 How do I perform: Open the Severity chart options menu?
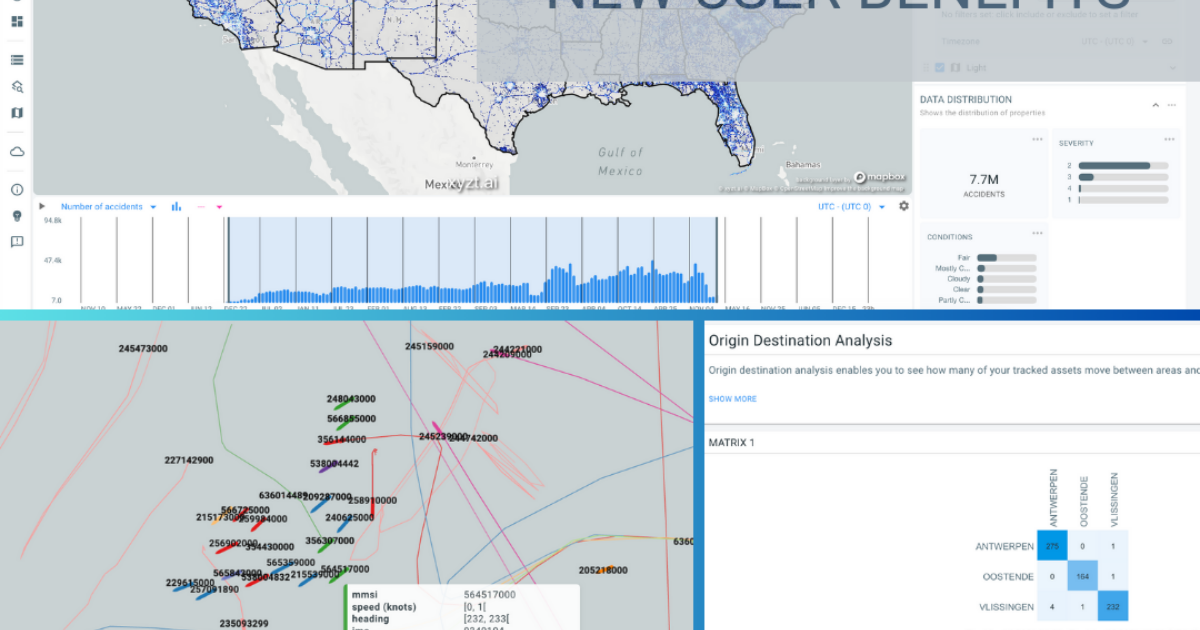pyautogui.click(x=1170, y=140)
